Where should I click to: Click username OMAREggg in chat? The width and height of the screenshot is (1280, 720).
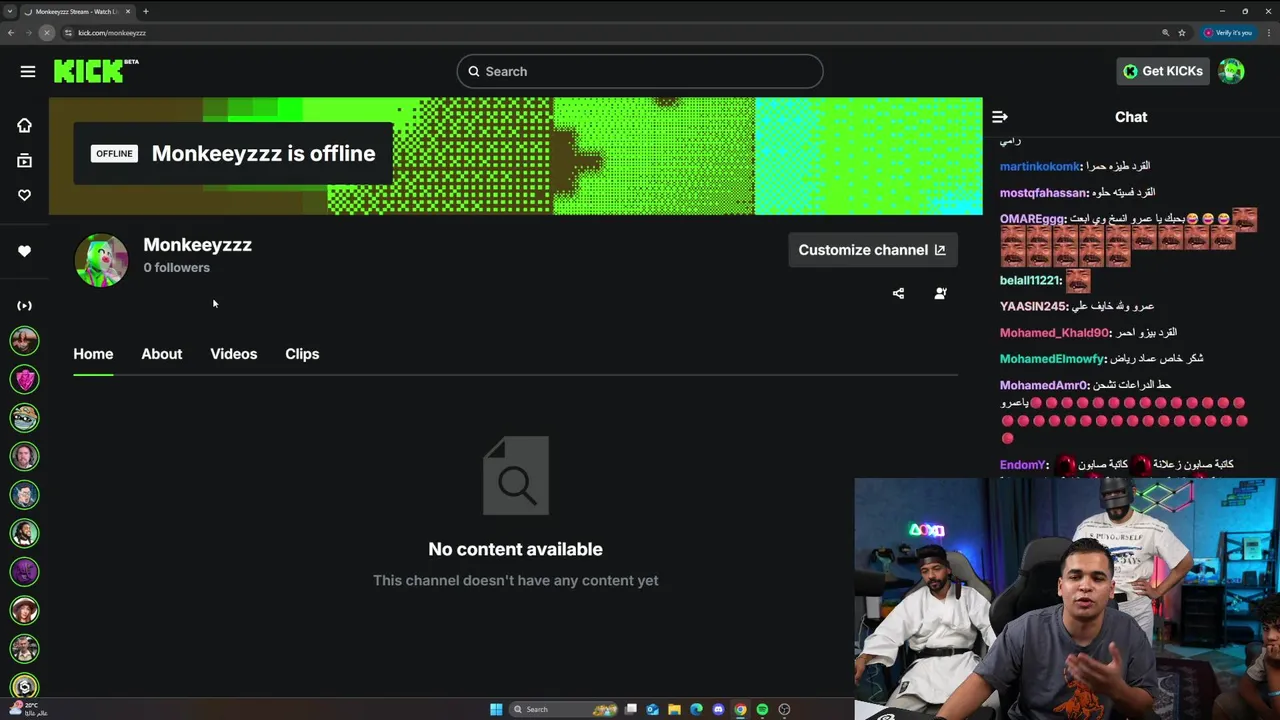1032,219
